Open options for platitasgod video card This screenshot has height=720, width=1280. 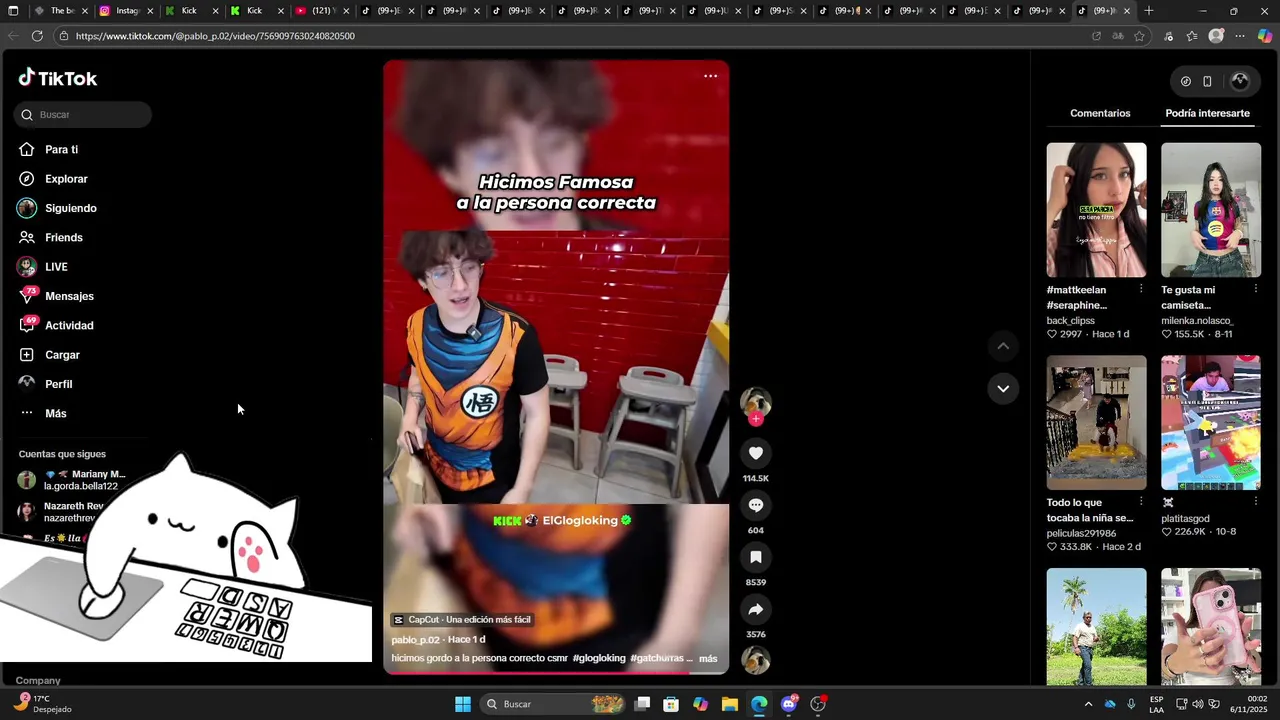[x=1255, y=502]
